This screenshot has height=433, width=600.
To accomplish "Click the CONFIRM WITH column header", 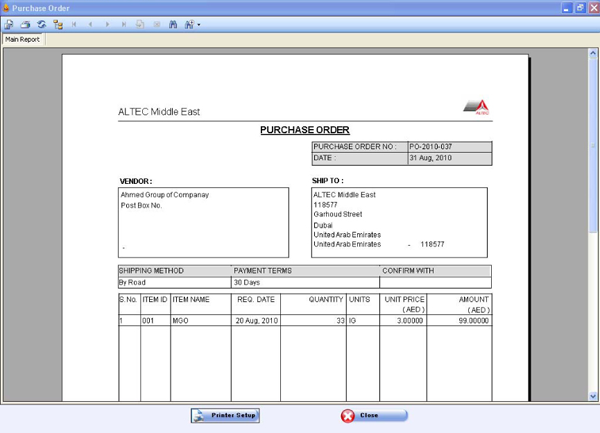I will click(408, 271).
